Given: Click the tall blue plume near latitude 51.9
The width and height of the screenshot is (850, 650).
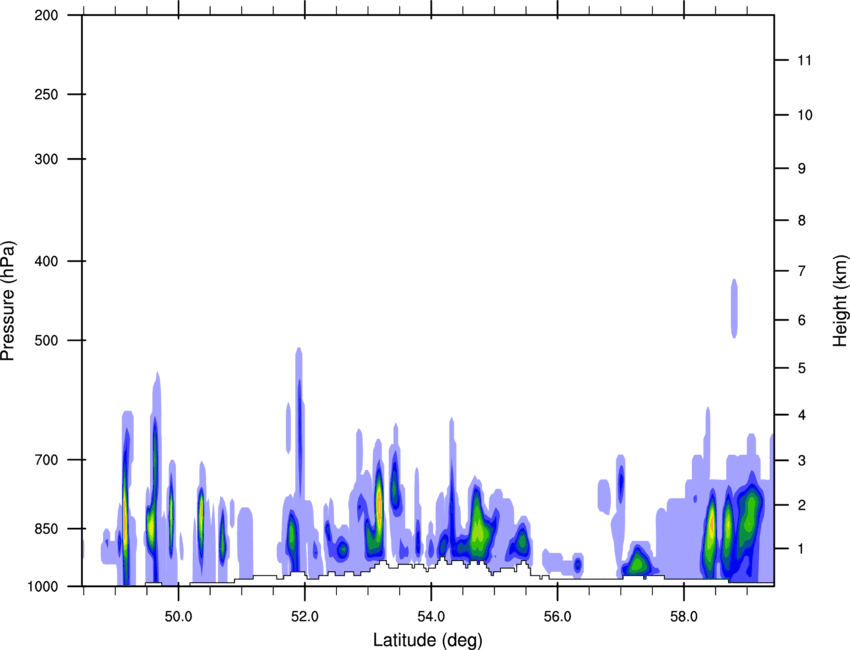Looking at the screenshot, I should [x=299, y=423].
